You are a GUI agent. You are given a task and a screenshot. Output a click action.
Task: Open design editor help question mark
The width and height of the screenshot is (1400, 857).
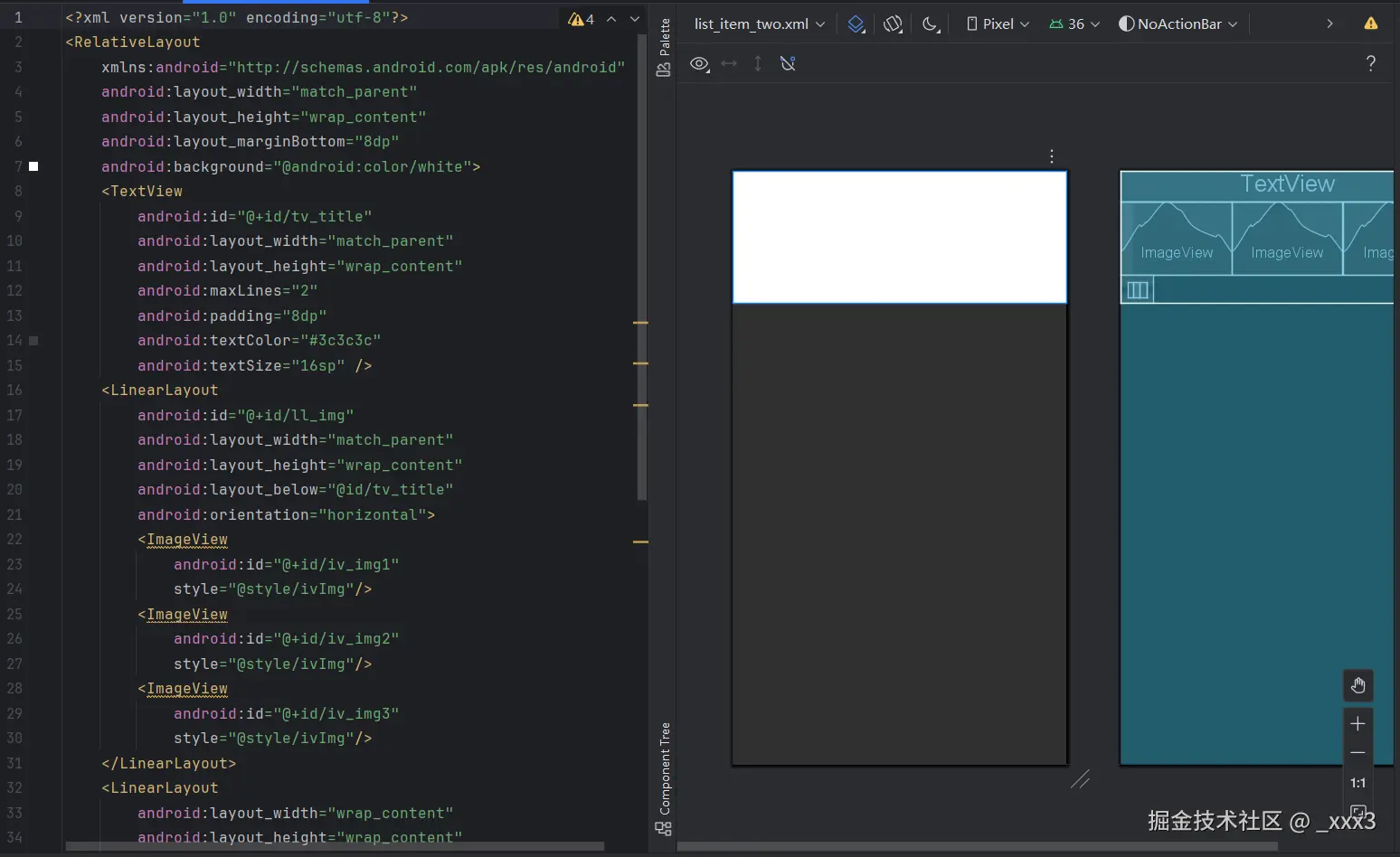coord(1371,63)
